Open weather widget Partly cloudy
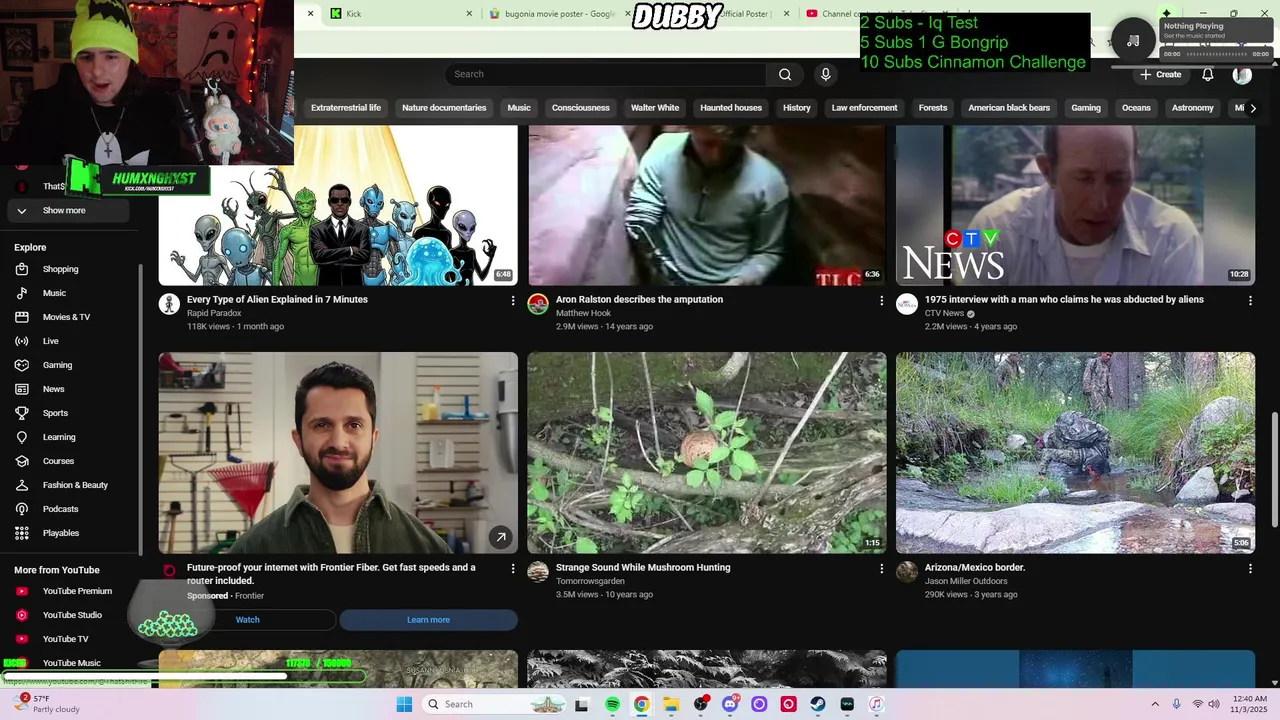This screenshot has width=1280, height=720. 45,704
